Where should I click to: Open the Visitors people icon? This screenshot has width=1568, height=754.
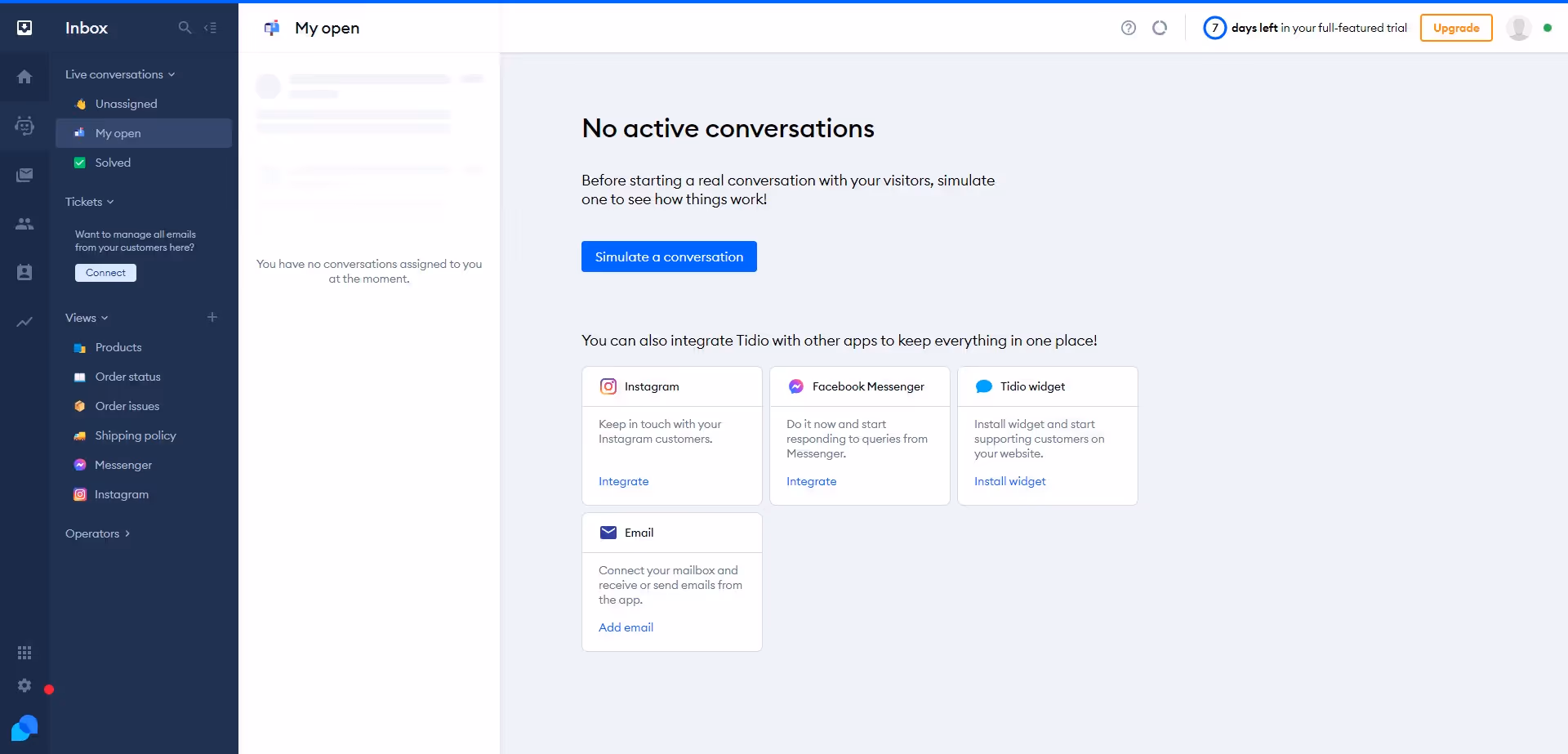pyautogui.click(x=24, y=224)
